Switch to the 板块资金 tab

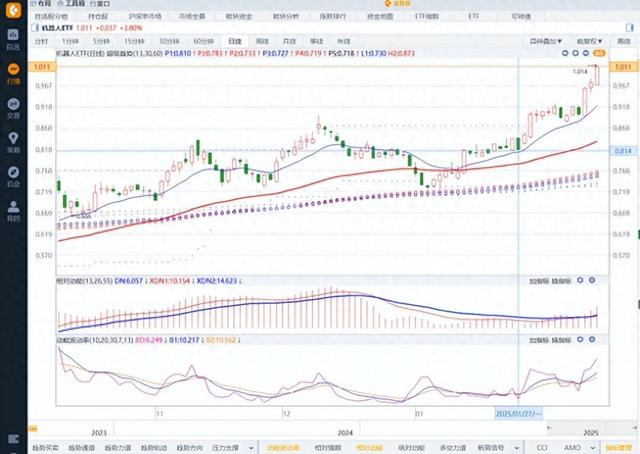[x=239, y=16]
